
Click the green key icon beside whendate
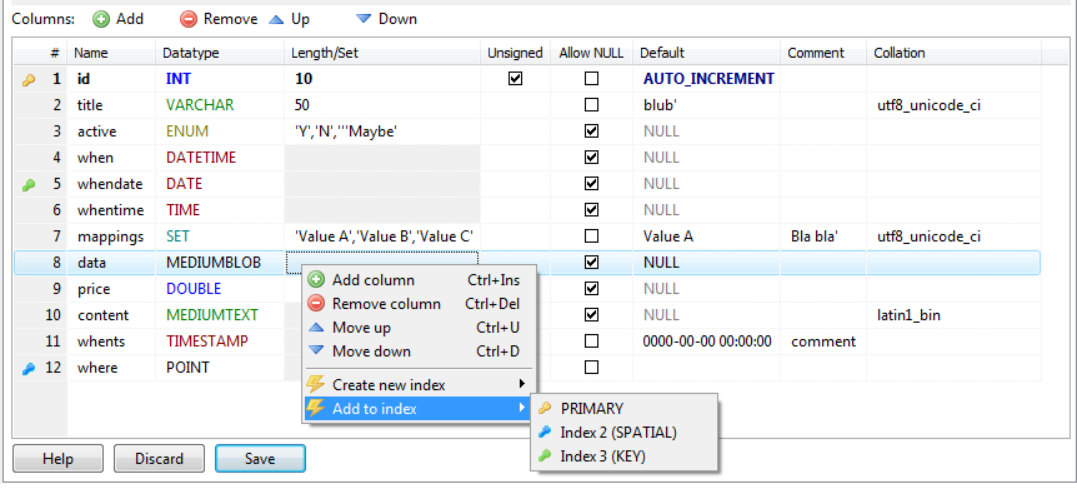pyautogui.click(x=28, y=185)
